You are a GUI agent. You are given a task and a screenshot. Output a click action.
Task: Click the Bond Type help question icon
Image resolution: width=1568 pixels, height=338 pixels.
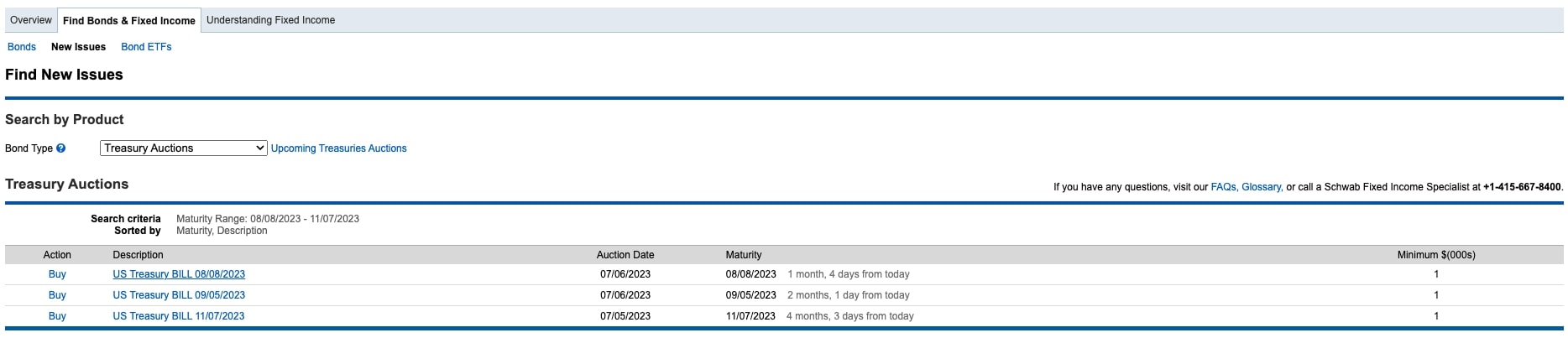click(x=60, y=148)
